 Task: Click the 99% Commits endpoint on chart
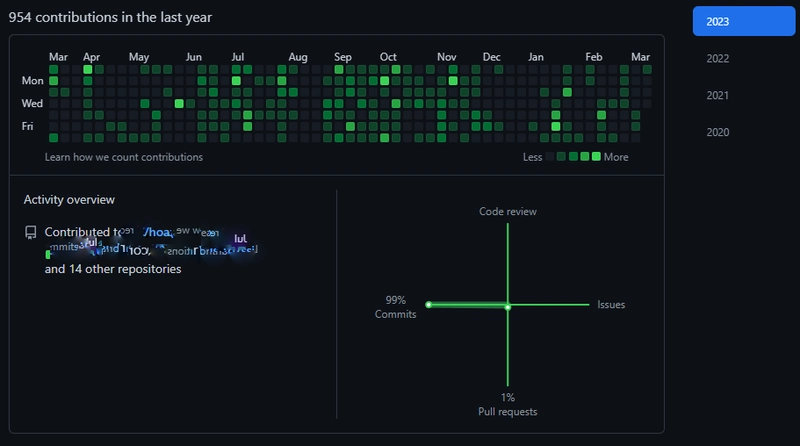click(x=428, y=304)
